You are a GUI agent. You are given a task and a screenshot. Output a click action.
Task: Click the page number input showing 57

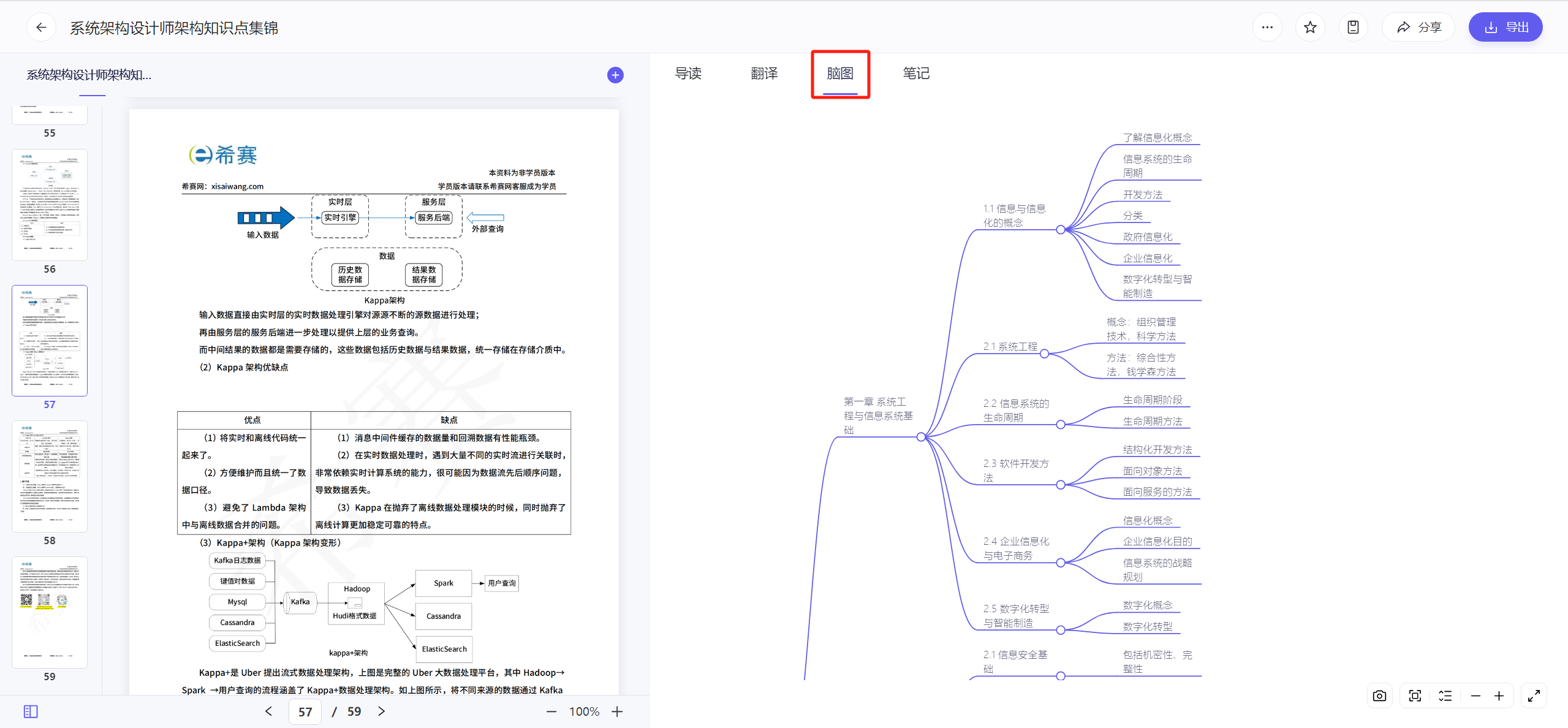305,711
